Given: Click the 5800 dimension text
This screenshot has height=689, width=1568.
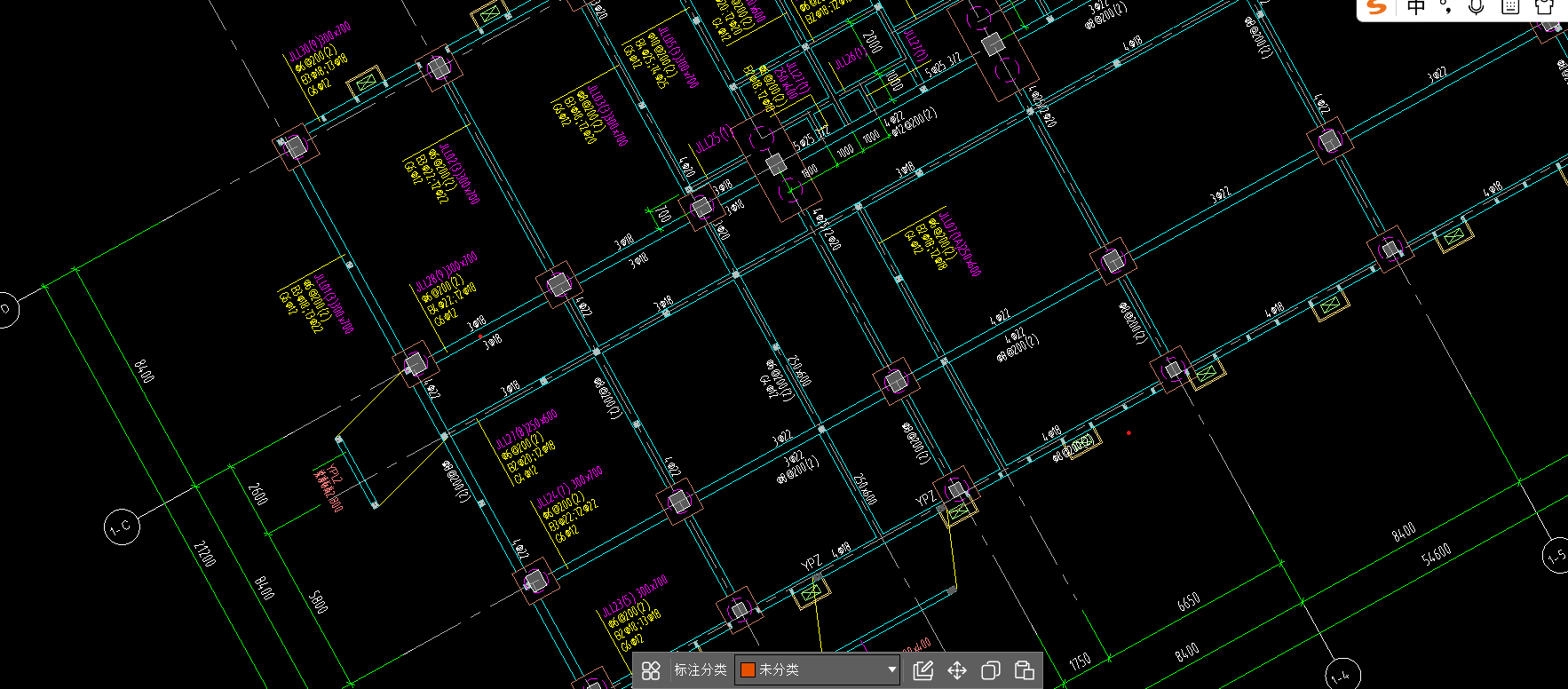Looking at the screenshot, I should coord(318,601).
